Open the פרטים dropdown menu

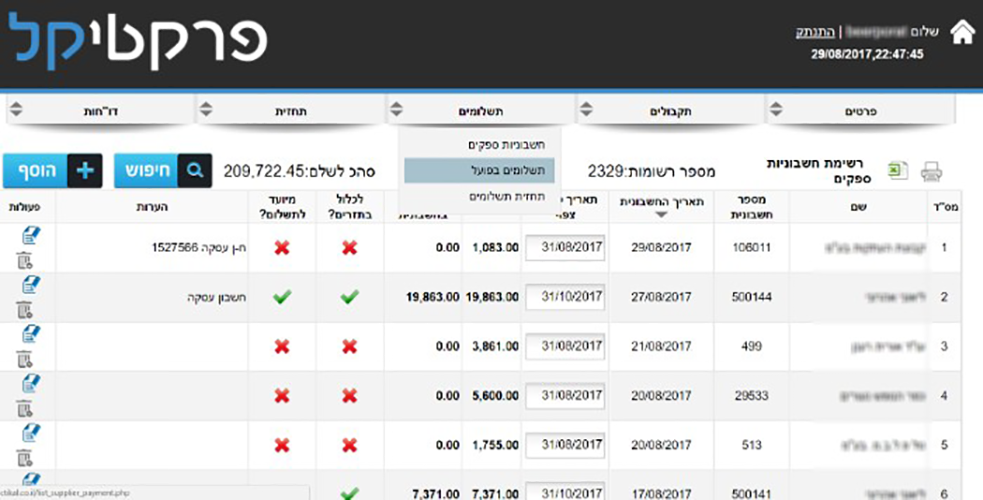tap(860, 111)
